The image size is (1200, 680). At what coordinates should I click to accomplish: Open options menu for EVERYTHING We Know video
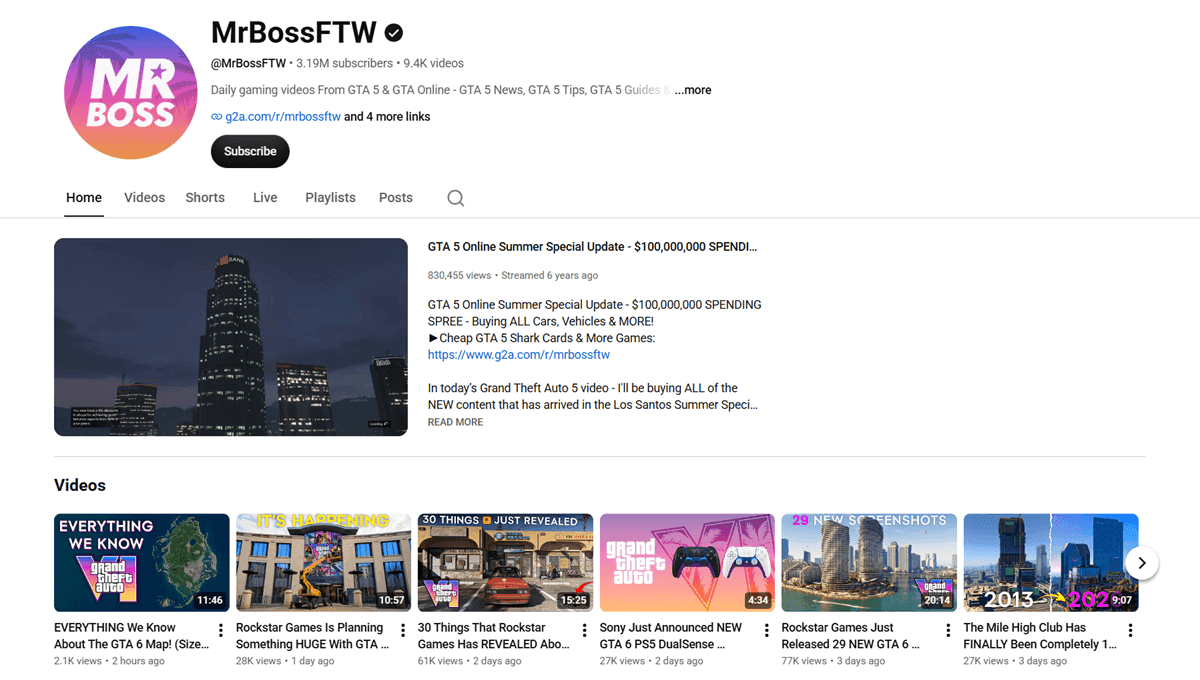[221, 631]
